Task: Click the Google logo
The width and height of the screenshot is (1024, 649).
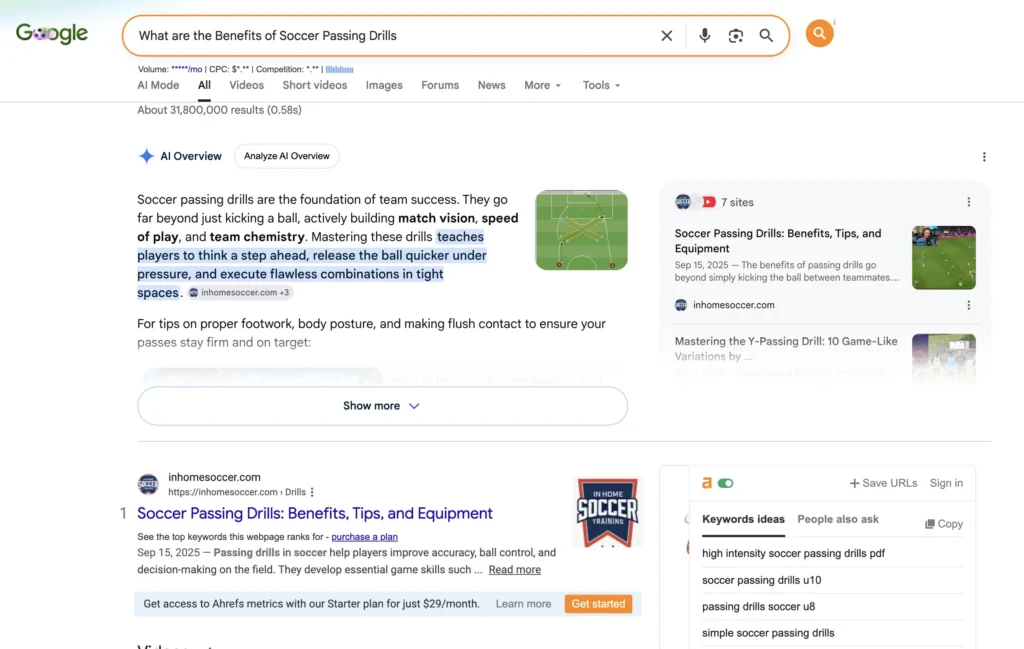Action: 52,33
